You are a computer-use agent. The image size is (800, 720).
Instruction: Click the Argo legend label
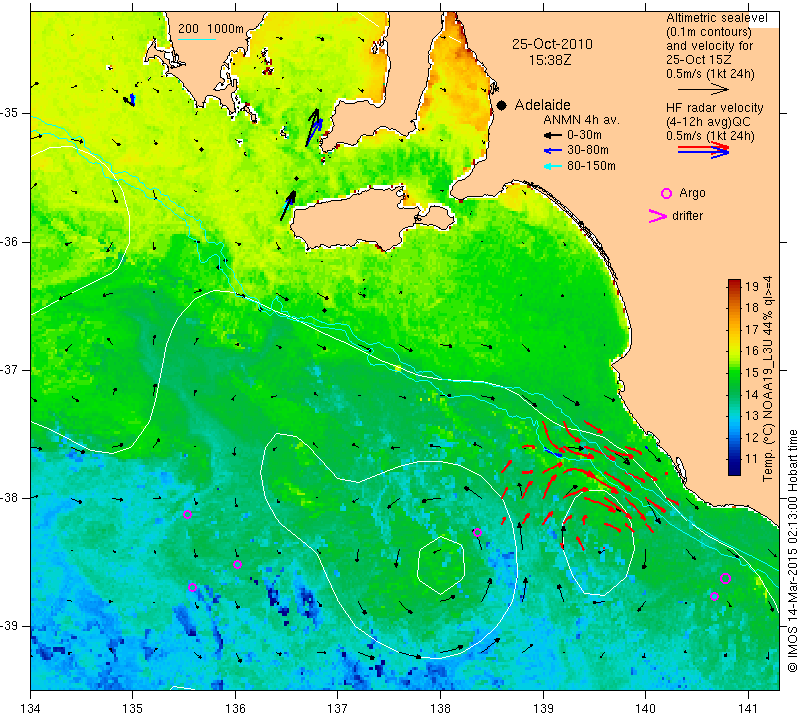click(692, 193)
